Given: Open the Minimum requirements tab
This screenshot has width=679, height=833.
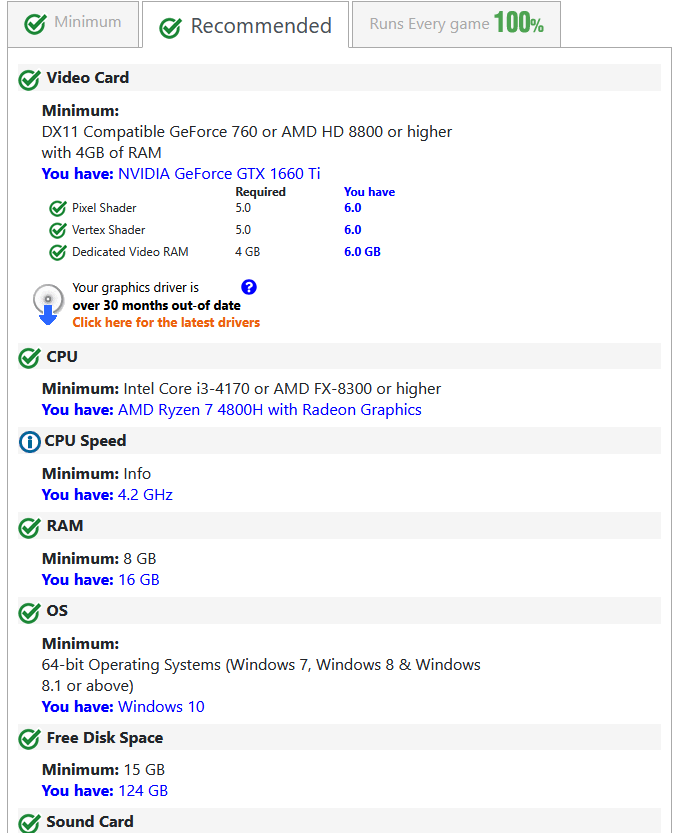Looking at the screenshot, I should tap(73, 24).
